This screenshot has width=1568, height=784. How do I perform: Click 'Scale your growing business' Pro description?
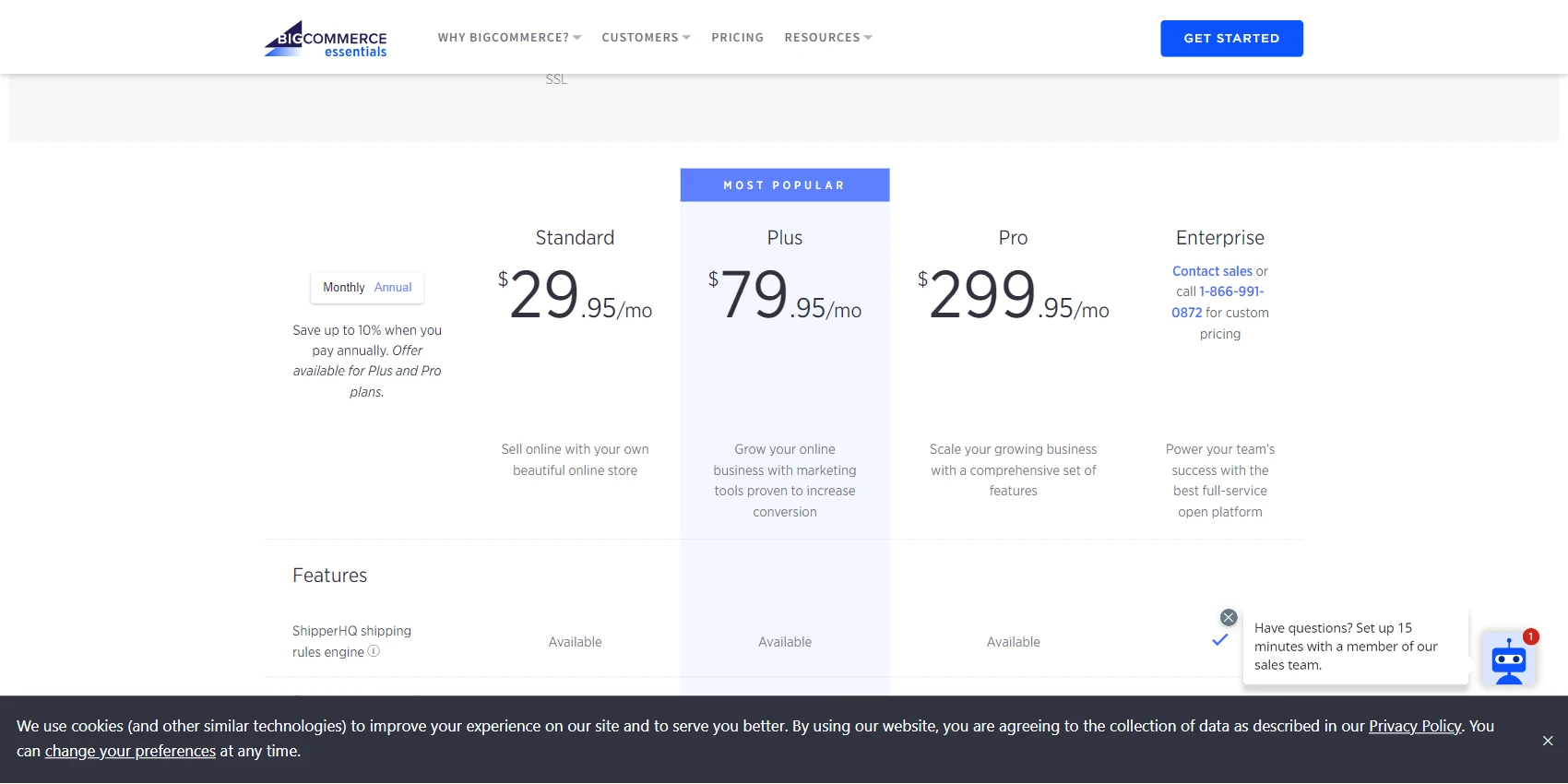pyautogui.click(x=1013, y=470)
